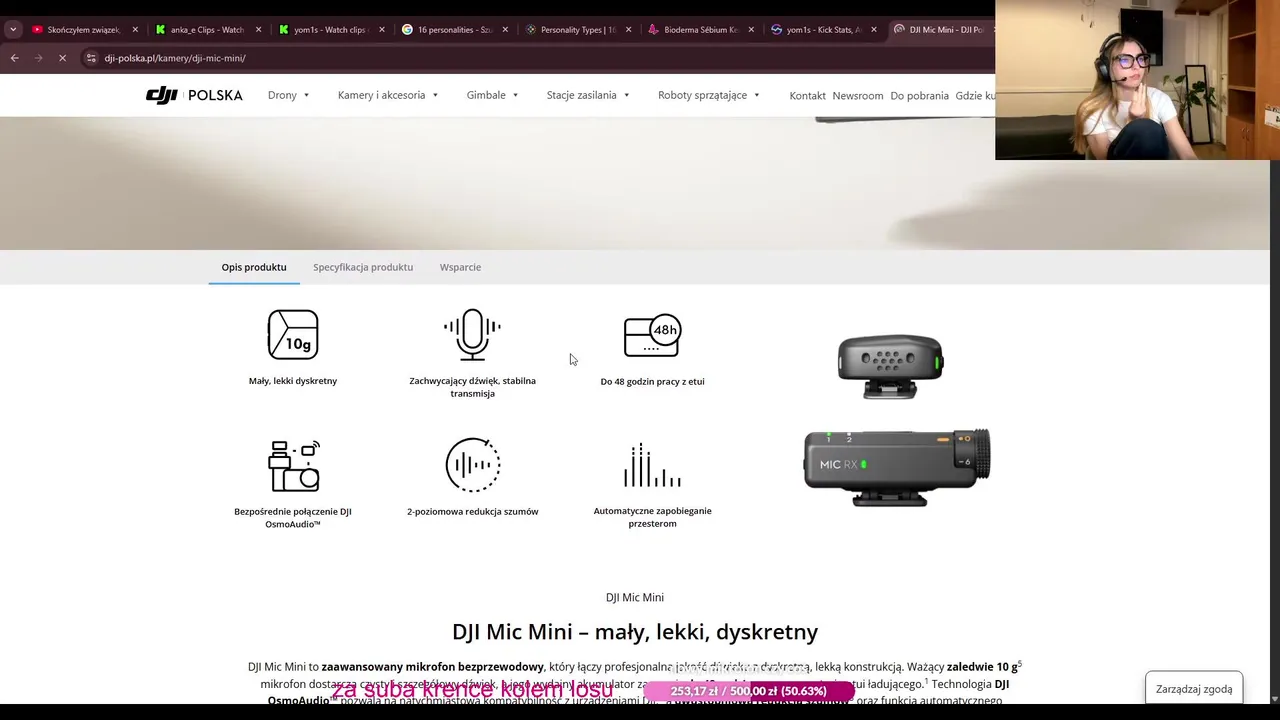1280x720 pixels.
Task: Click the page vertical scrollbar down arrow
Action: pyautogui.click(x=1274, y=698)
